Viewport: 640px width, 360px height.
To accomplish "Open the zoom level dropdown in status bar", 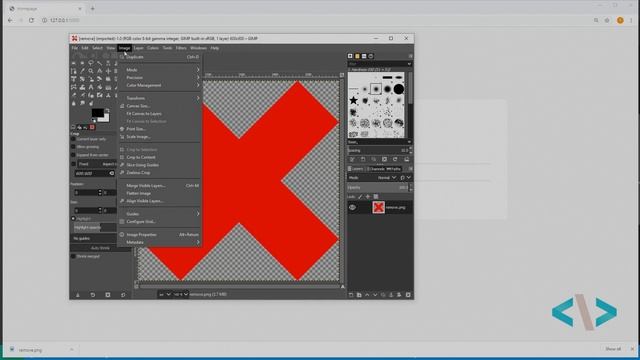I will [181, 294].
